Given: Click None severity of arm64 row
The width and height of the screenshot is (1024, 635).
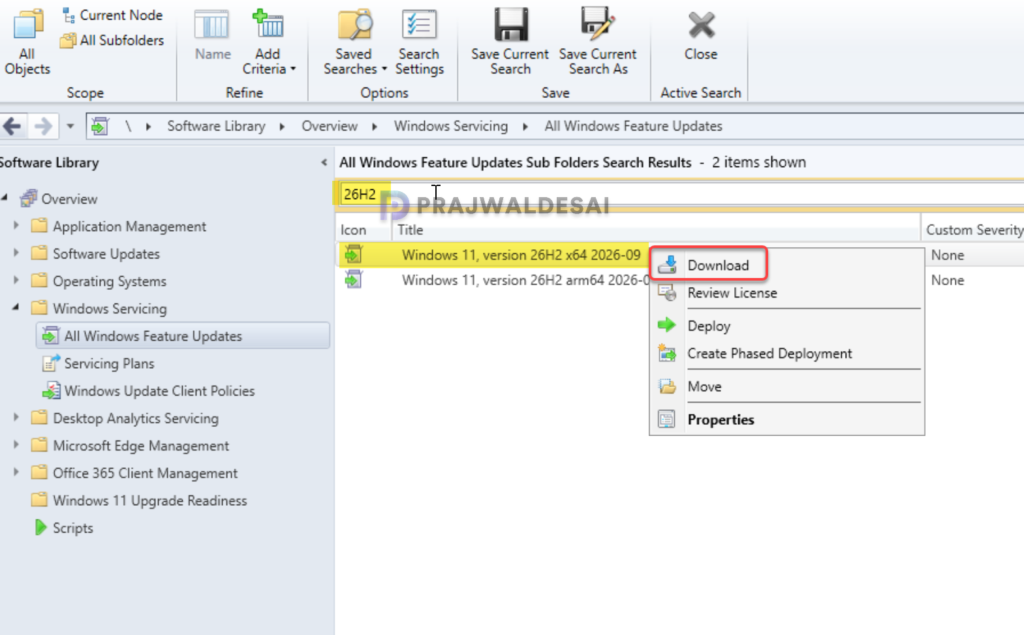Looking at the screenshot, I should [x=947, y=280].
